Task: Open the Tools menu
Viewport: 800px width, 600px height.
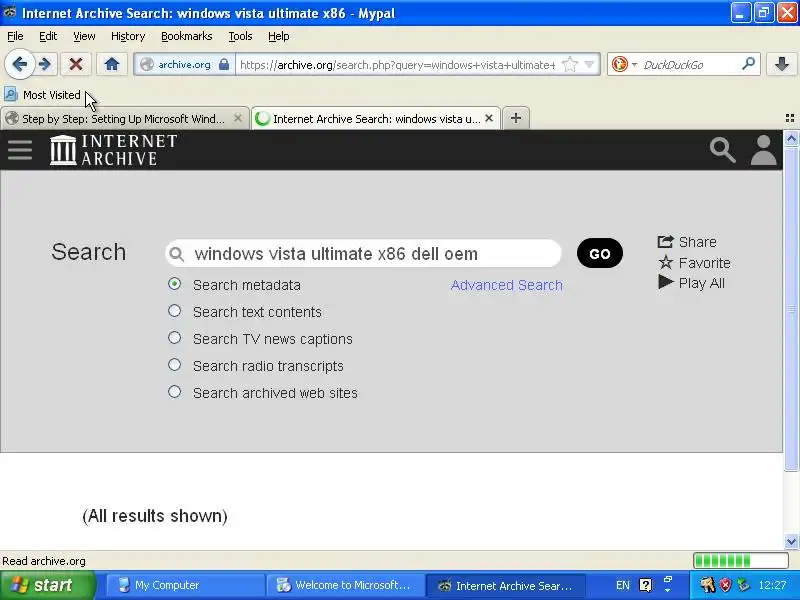Action: [x=240, y=36]
